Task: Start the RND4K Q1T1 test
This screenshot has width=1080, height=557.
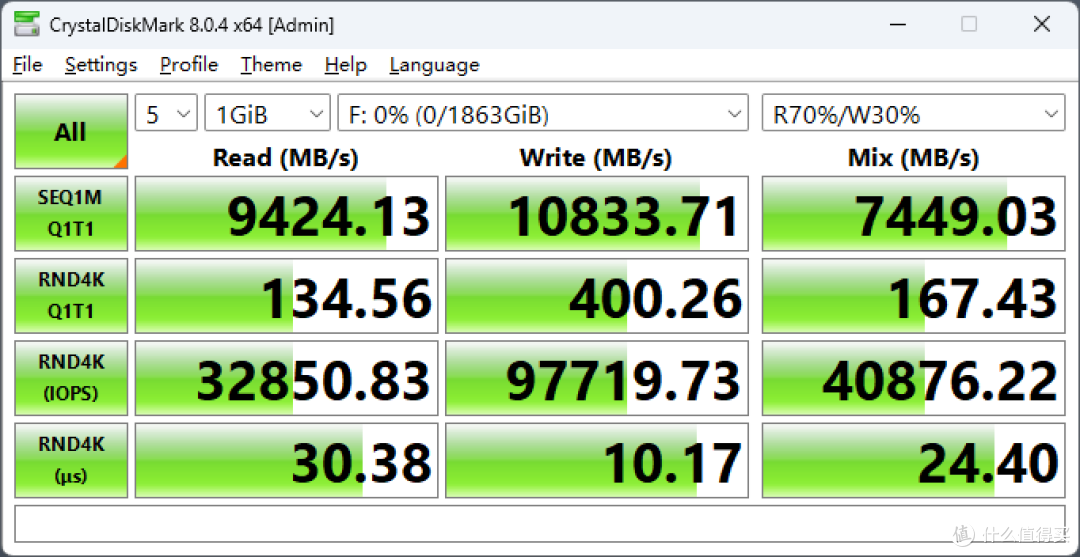Action: pyautogui.click(x=71, y=296)
